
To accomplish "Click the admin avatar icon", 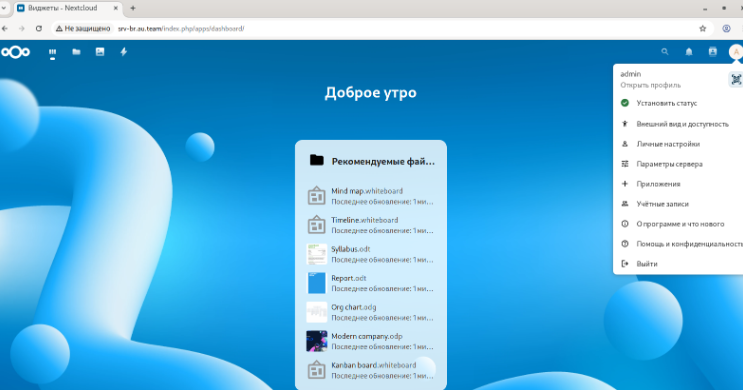I will pos(736,52).
